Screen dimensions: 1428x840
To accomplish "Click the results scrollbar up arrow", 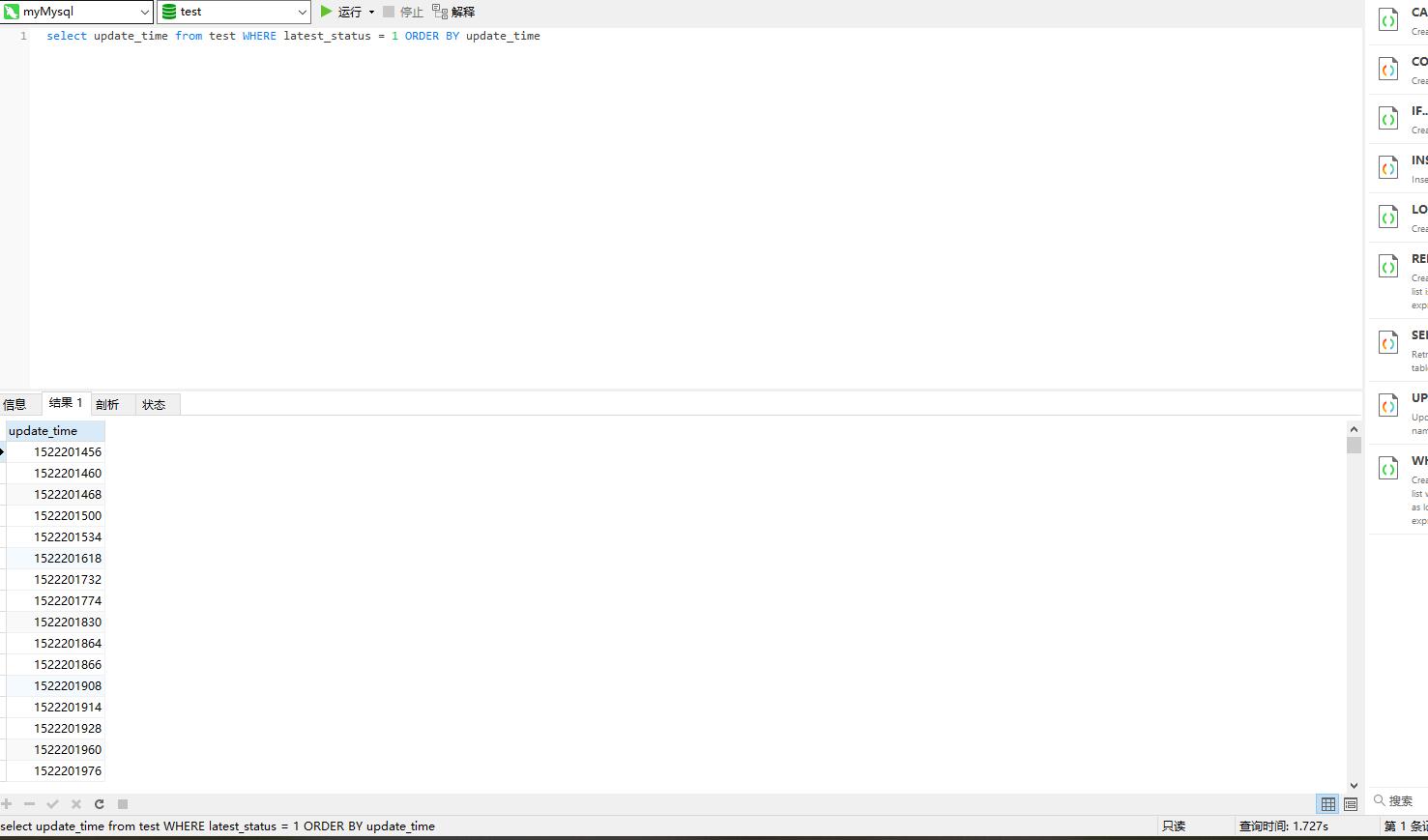I will (x=1354, y=428).
